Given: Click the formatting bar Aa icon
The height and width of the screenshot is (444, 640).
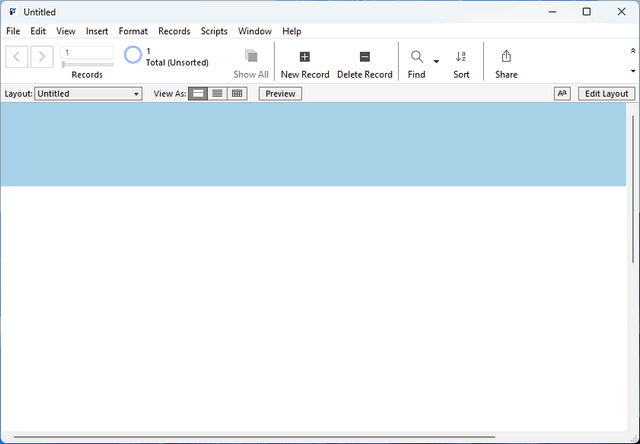Looking at the screenshot, I should pyautogui.click(x=562, y=94).
